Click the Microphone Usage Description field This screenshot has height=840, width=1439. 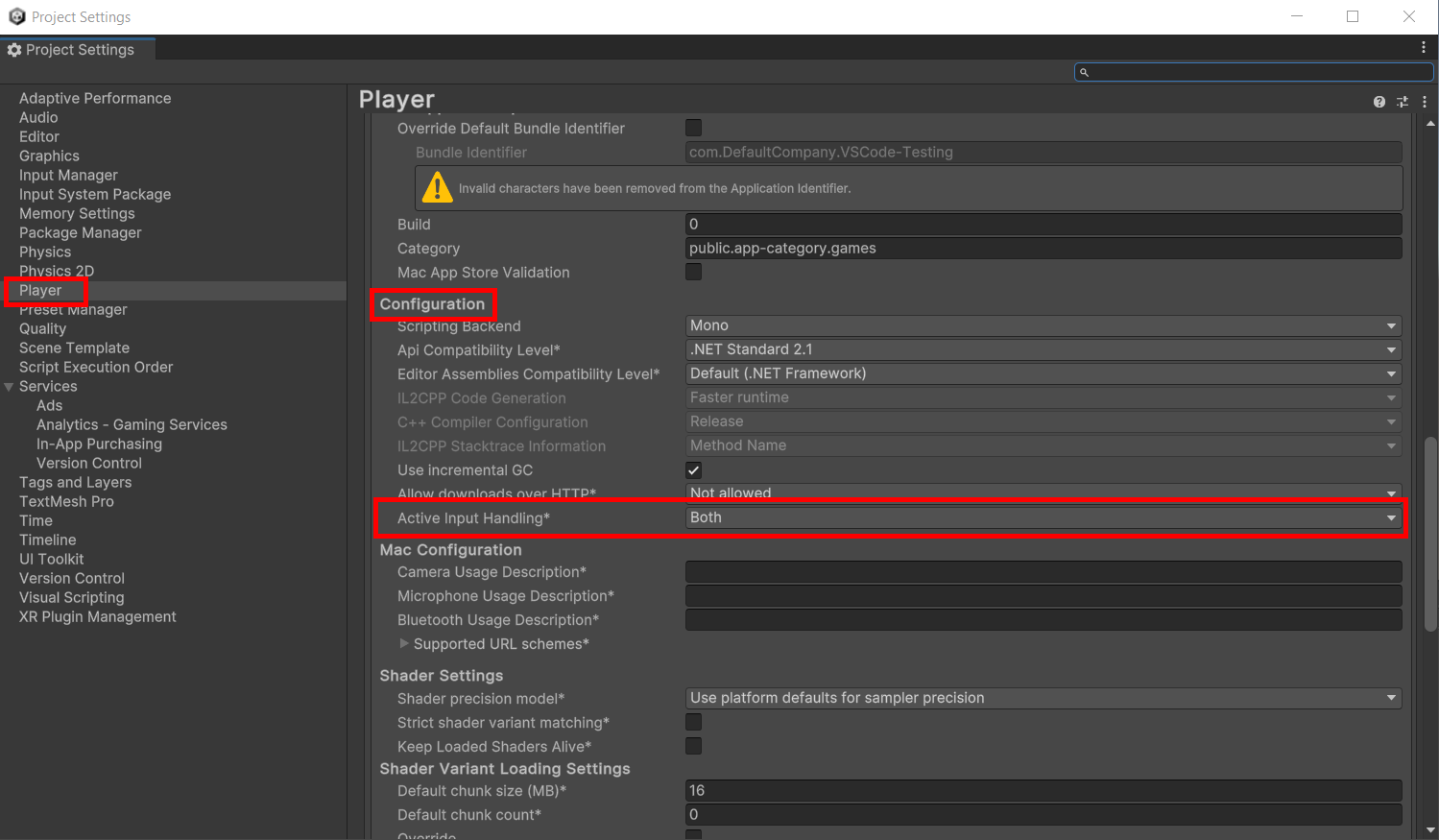[x=1043, y=595]
